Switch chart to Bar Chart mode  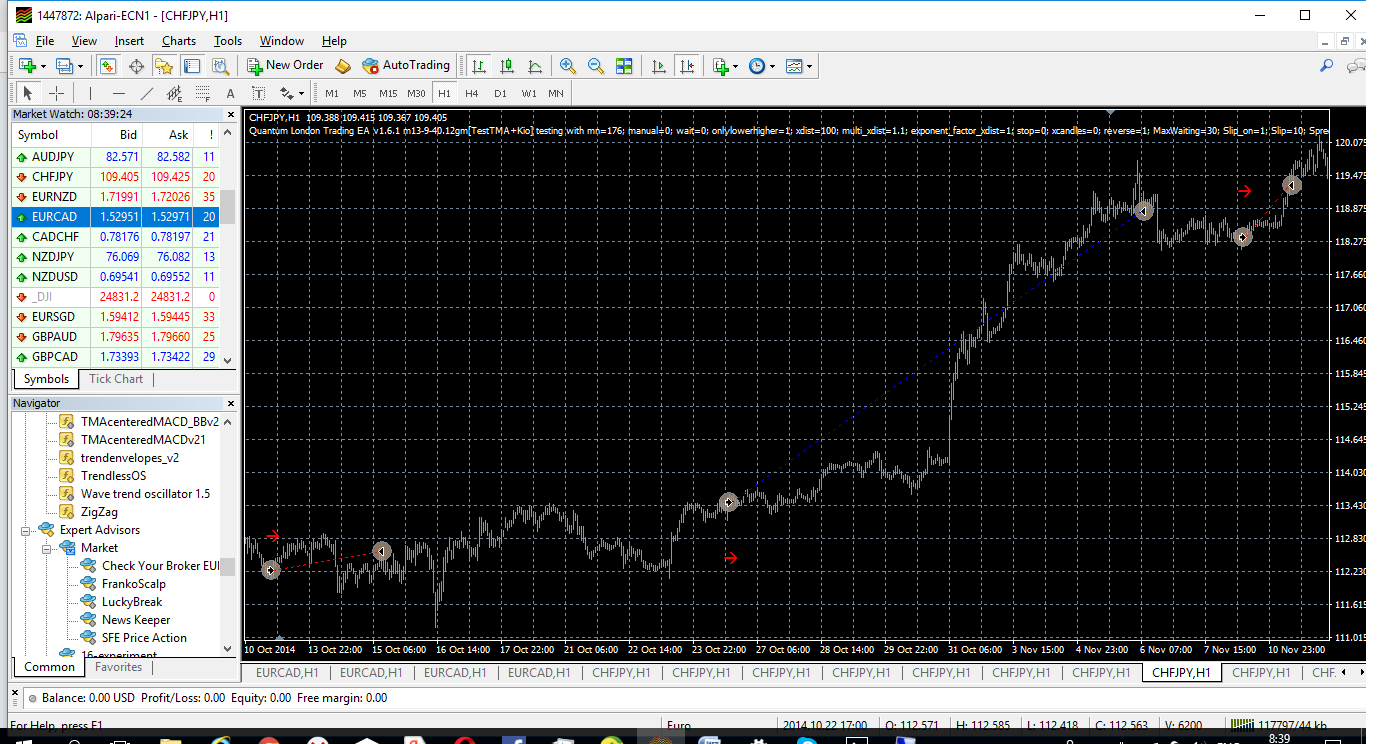point(479,66)
